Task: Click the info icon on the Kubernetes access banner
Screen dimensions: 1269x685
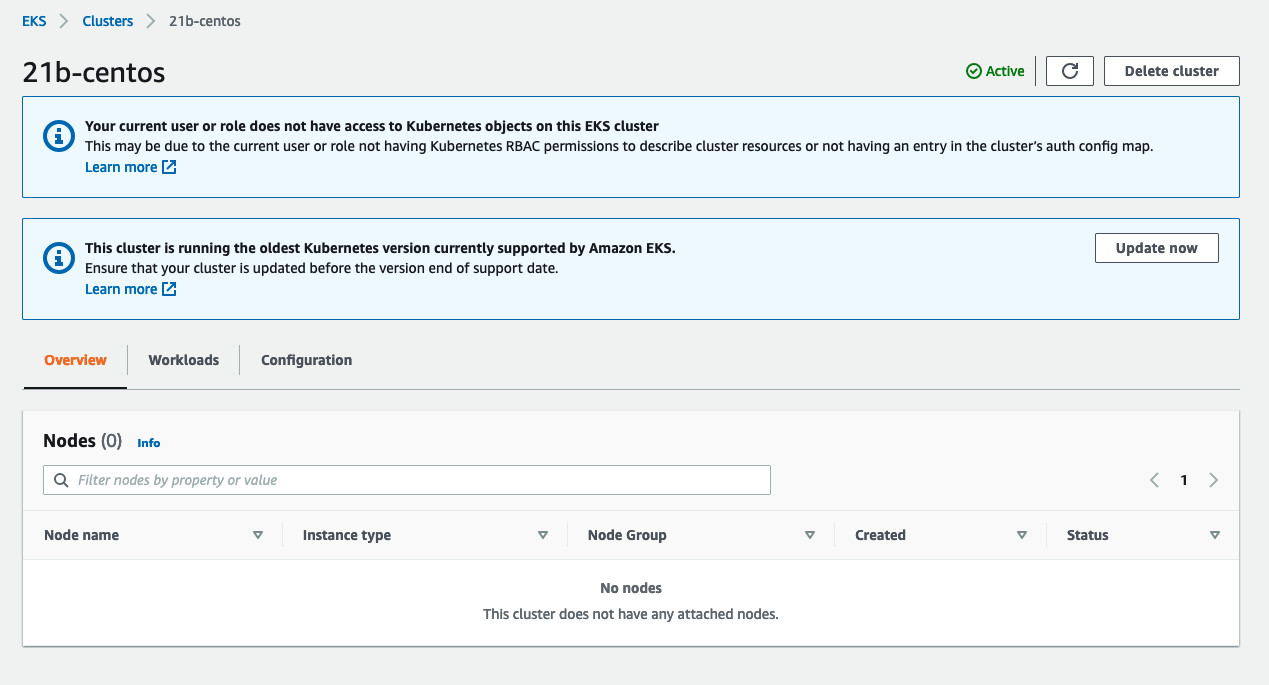Action: 58,137
